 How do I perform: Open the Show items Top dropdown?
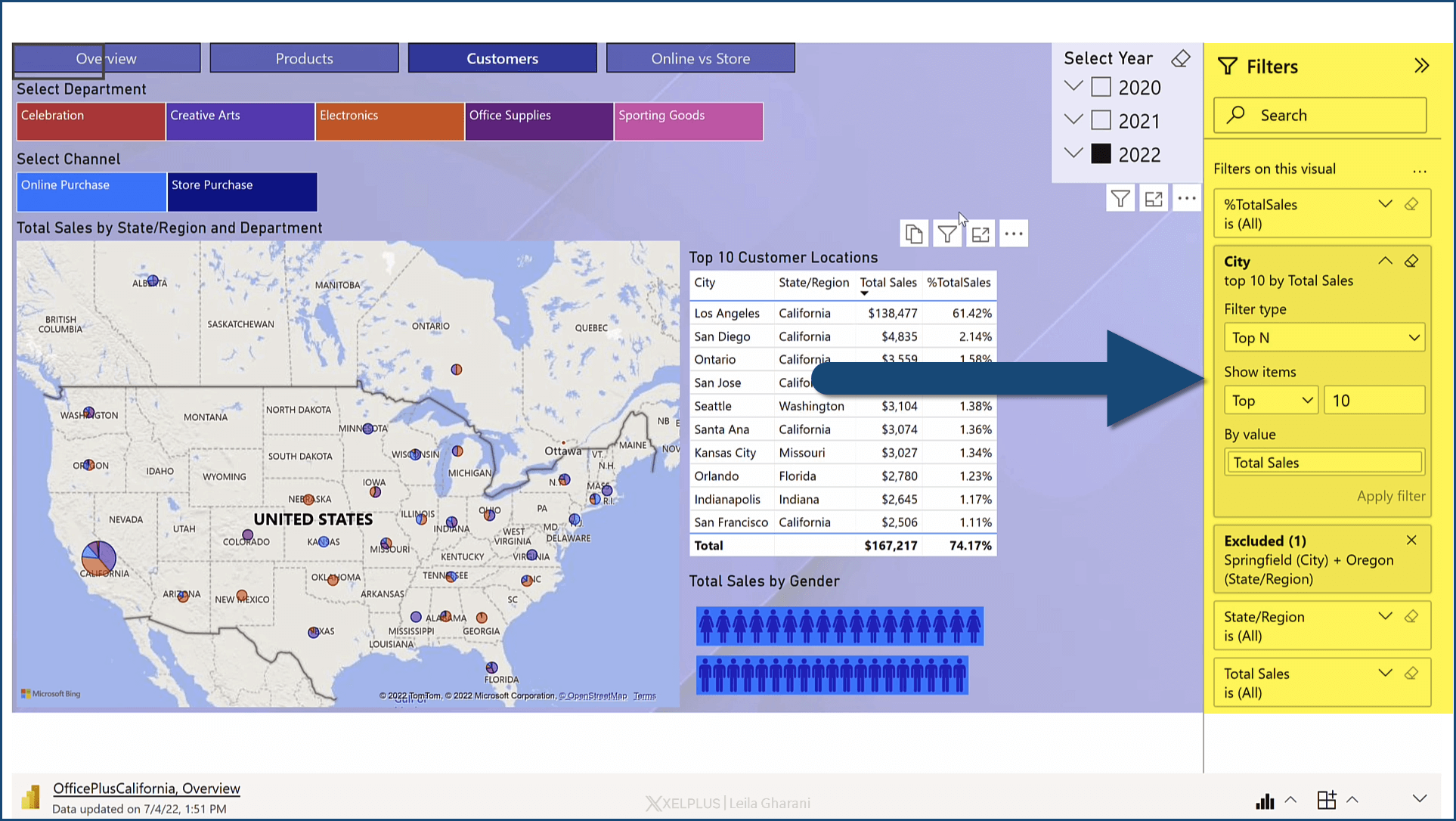click(x=1272, y=401)
